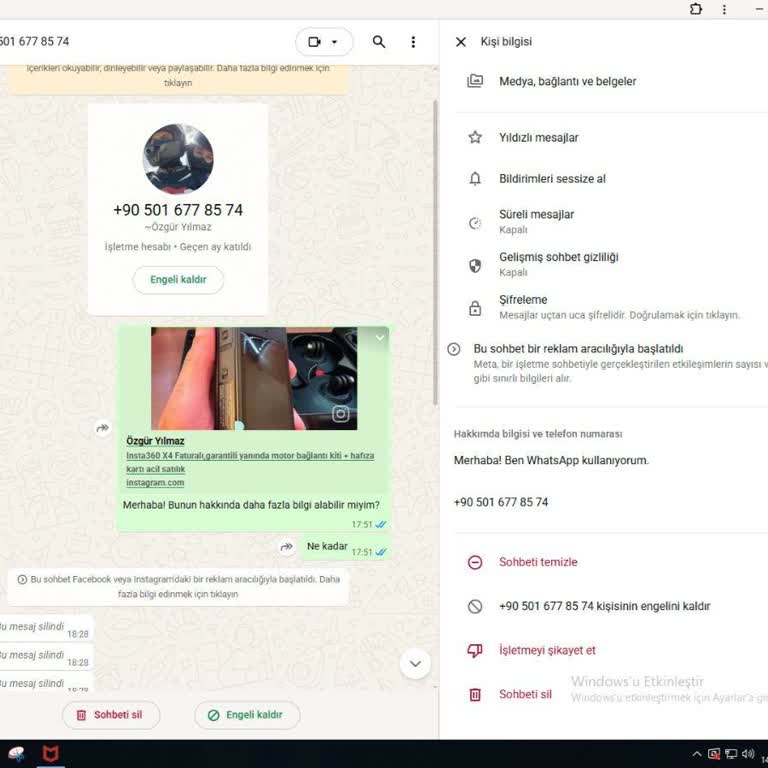Click 'Merhaba! Ben WhatsApp kullanıyorum.' about text
The height and width of the screenshot is (768, 768).
[551, 460]
